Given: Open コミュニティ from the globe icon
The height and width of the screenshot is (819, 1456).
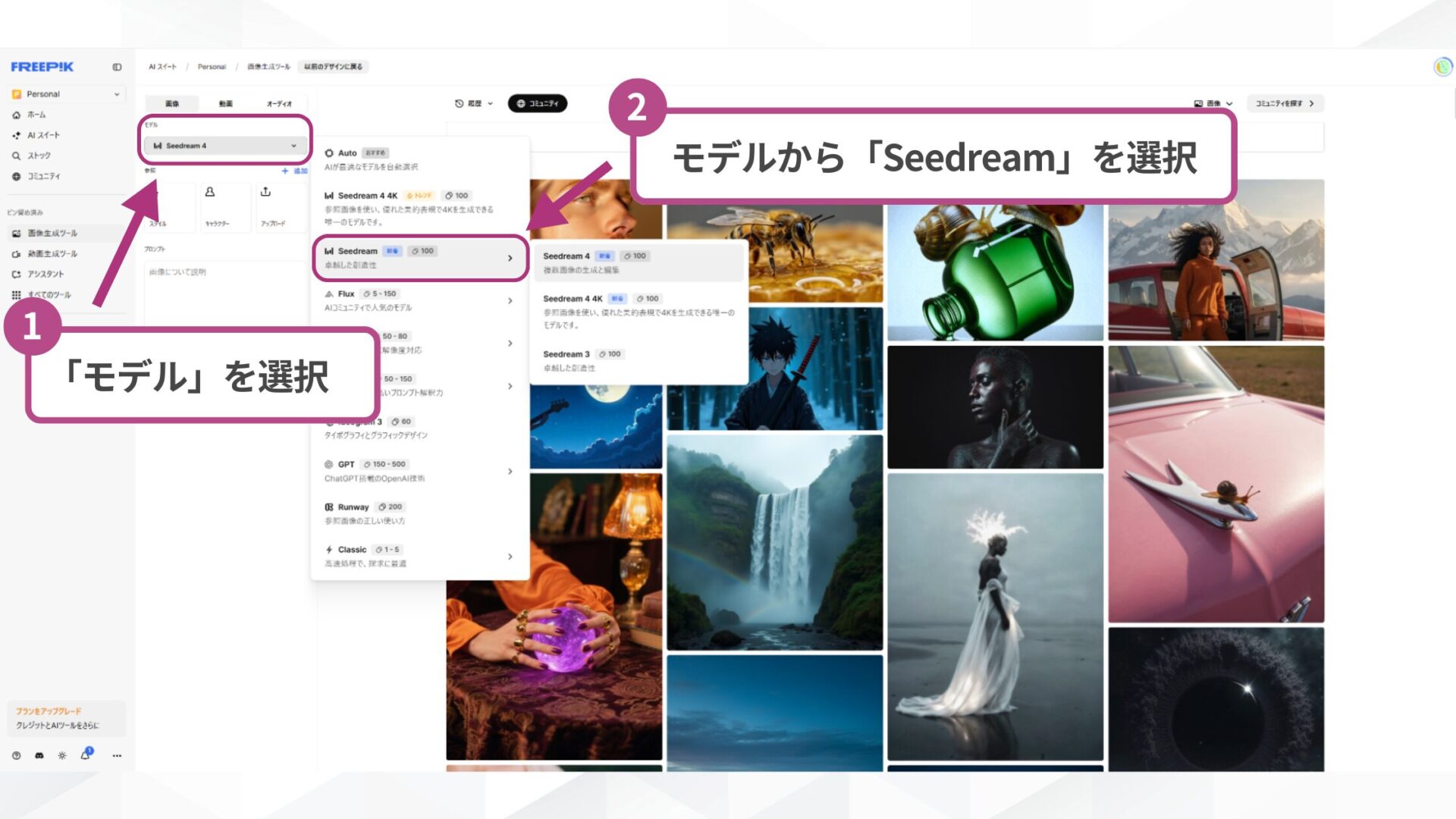Looking at the screenshot, I should [x=17, y=175].
